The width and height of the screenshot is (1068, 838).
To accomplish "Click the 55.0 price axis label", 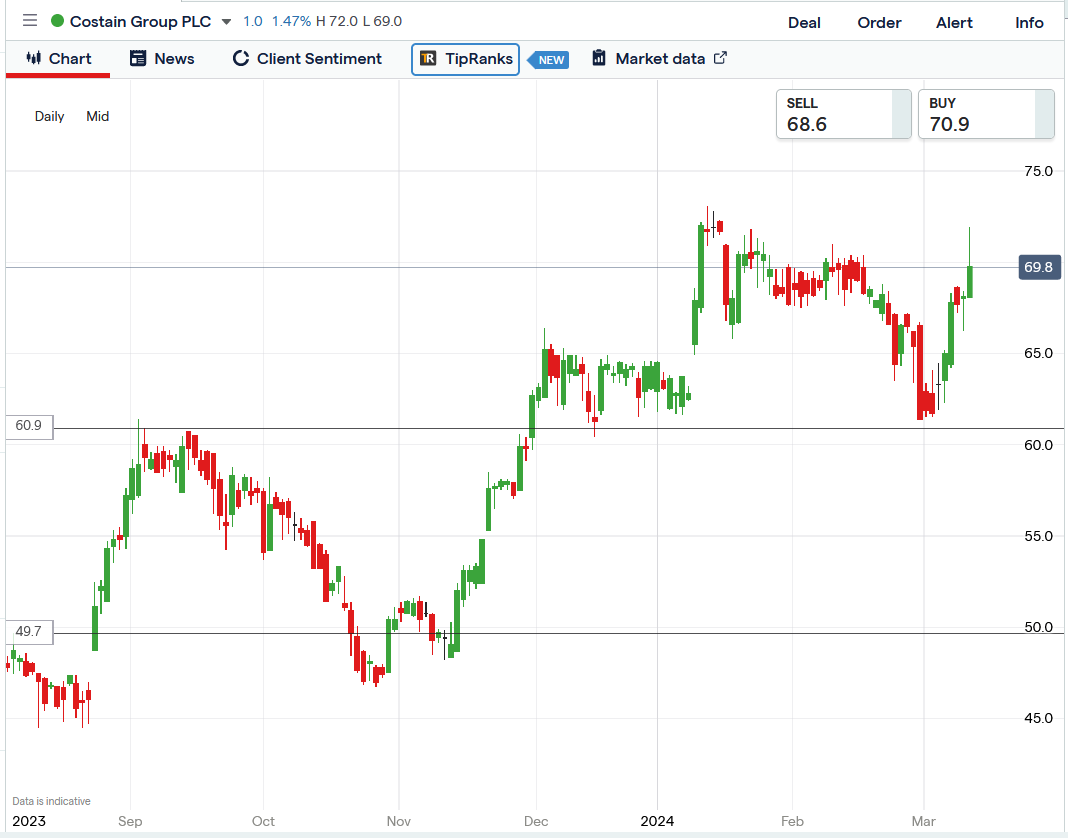I will (x=1038, y=536).
